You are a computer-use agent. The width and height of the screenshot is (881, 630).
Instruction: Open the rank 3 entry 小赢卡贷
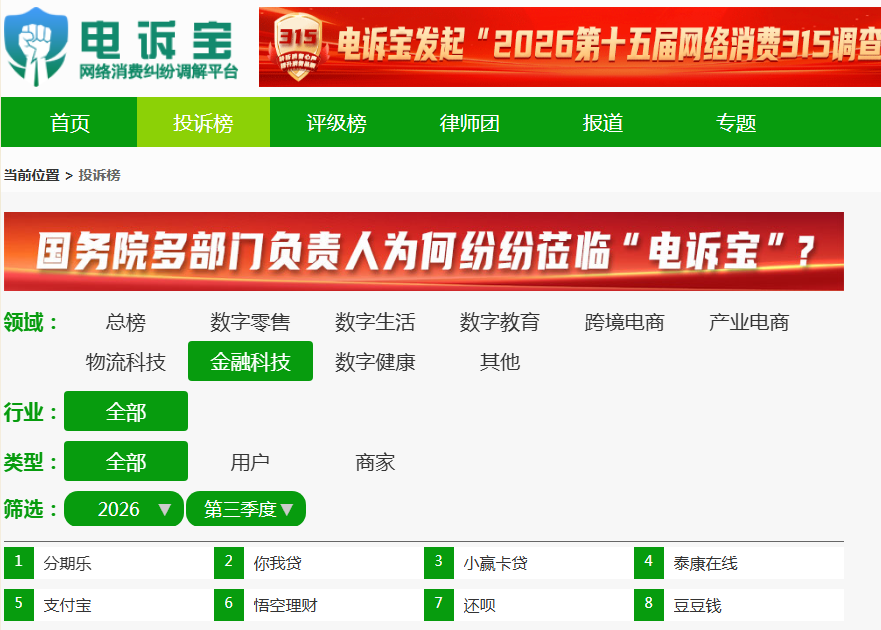[495, 563]
